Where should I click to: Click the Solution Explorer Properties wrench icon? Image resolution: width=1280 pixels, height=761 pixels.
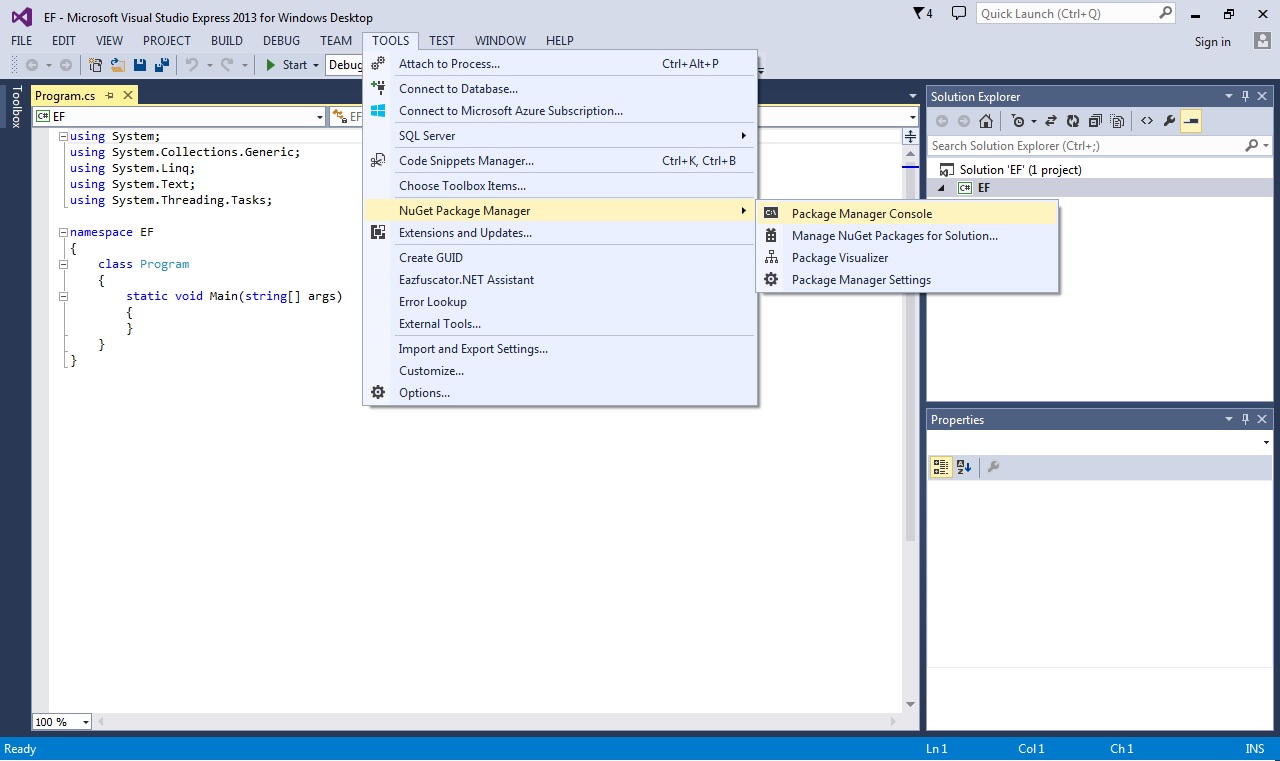1169,121
